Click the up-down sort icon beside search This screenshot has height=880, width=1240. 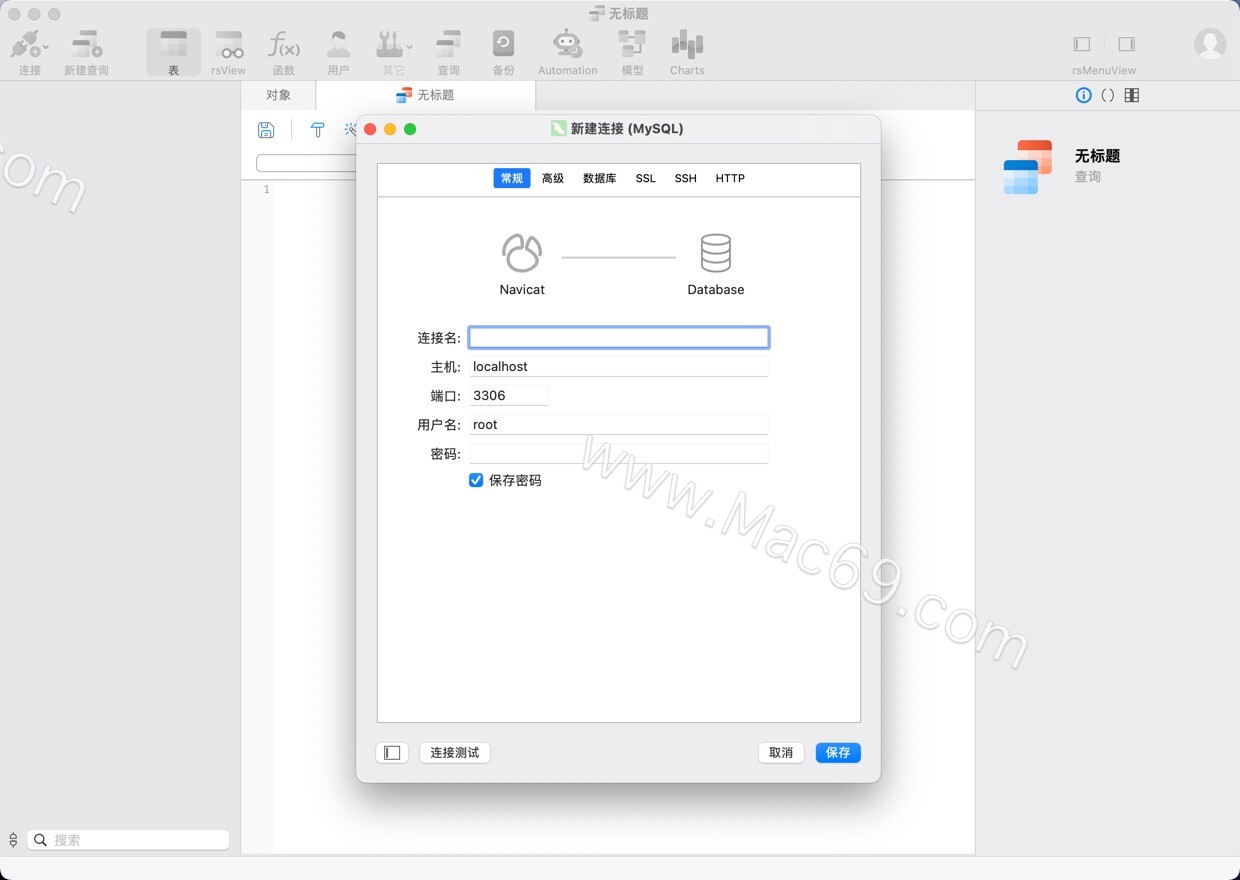tap(13, 840)
